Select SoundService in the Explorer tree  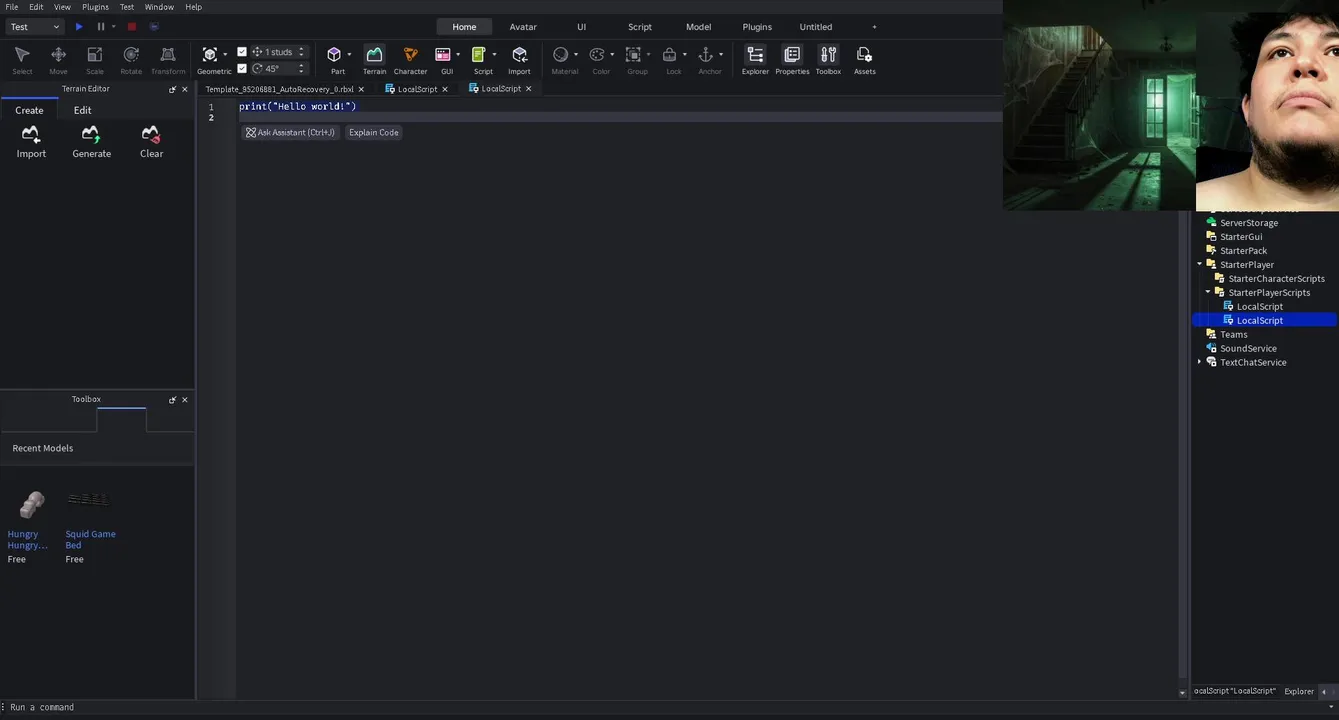pyautogui.click(x=1248, y=348)
